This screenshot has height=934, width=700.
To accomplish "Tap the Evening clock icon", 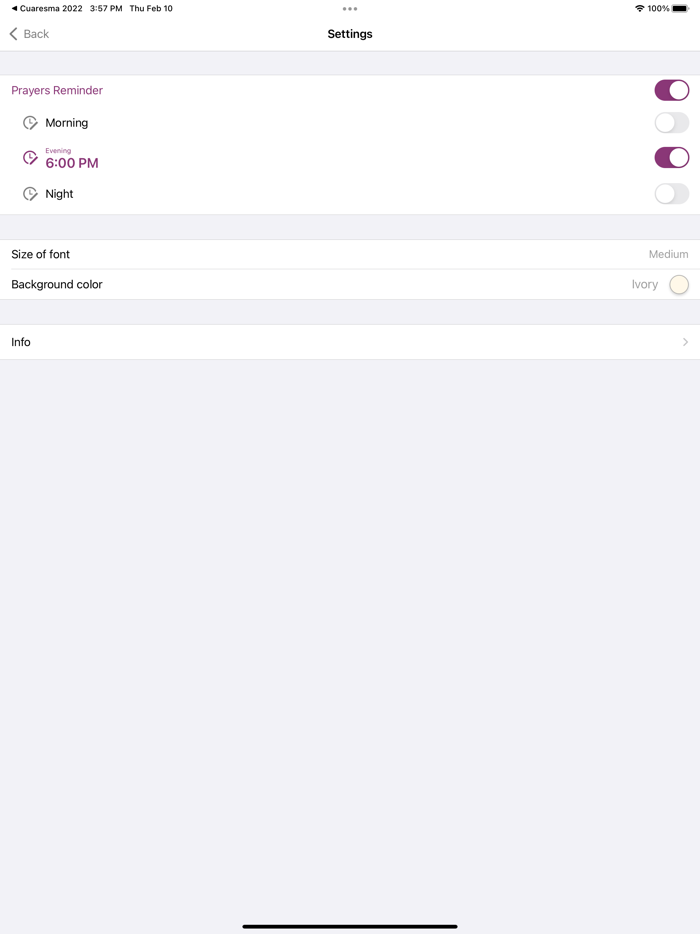I will (x=30, y=158).
